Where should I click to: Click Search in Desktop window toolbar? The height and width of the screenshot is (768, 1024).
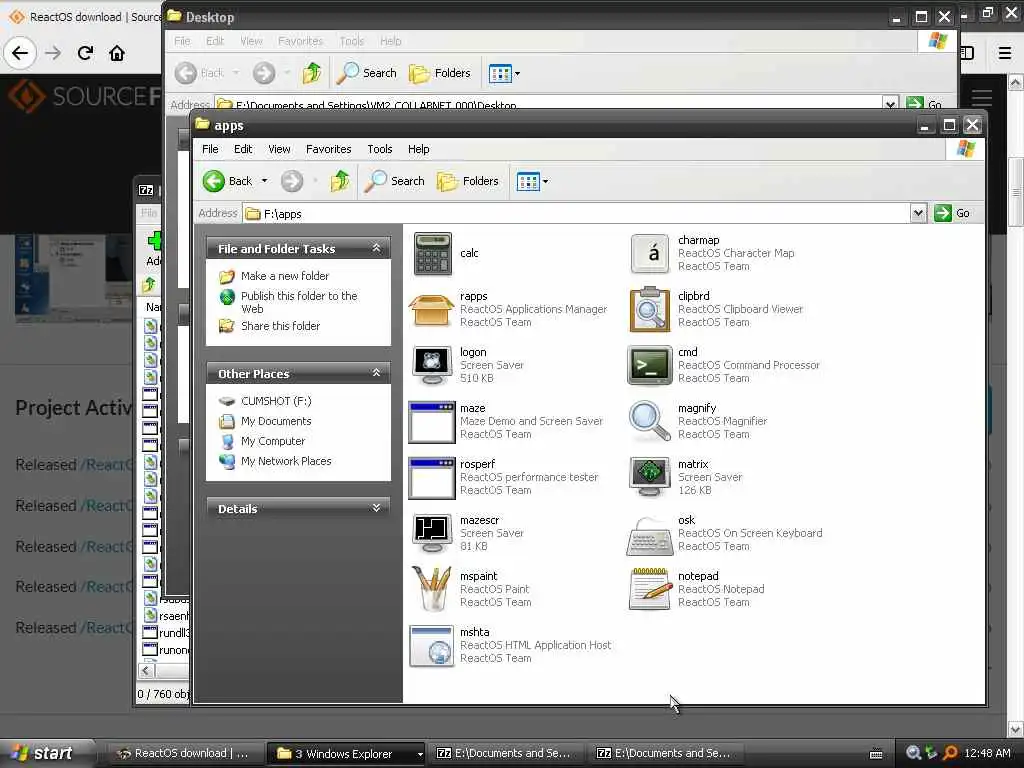tap(366, 73)
